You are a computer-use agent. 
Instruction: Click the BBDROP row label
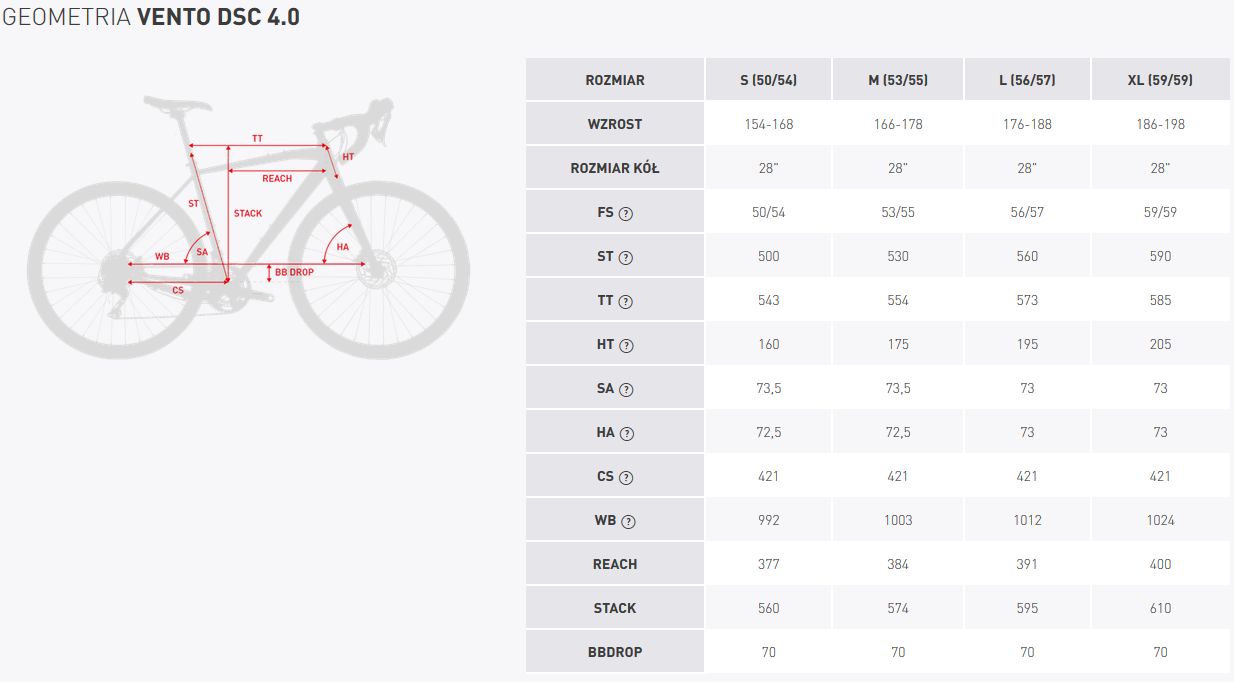pyautogui.click(x=615, y=652)
